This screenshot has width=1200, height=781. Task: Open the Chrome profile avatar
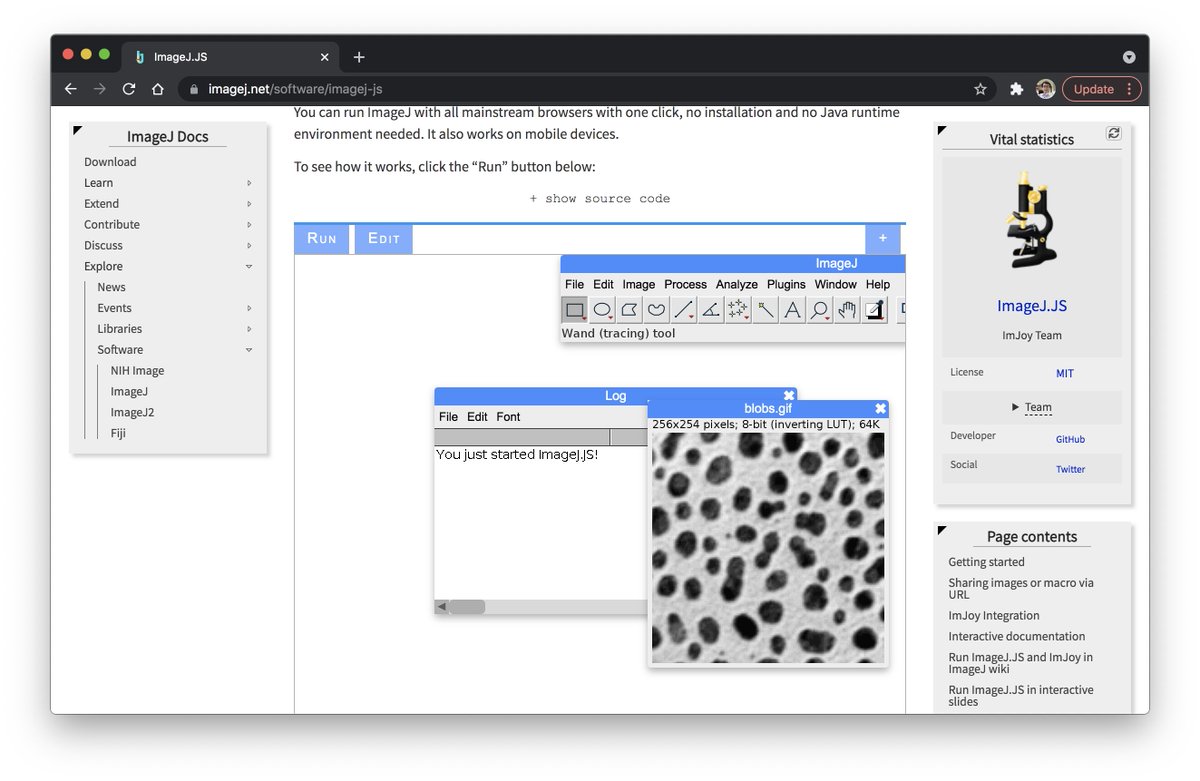tap(1046, 89)
